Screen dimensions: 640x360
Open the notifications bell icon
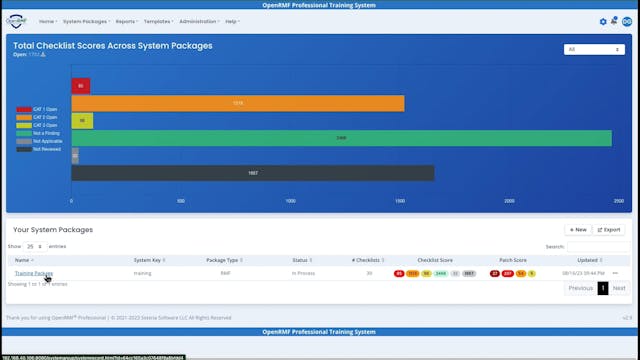pos(614,21)
